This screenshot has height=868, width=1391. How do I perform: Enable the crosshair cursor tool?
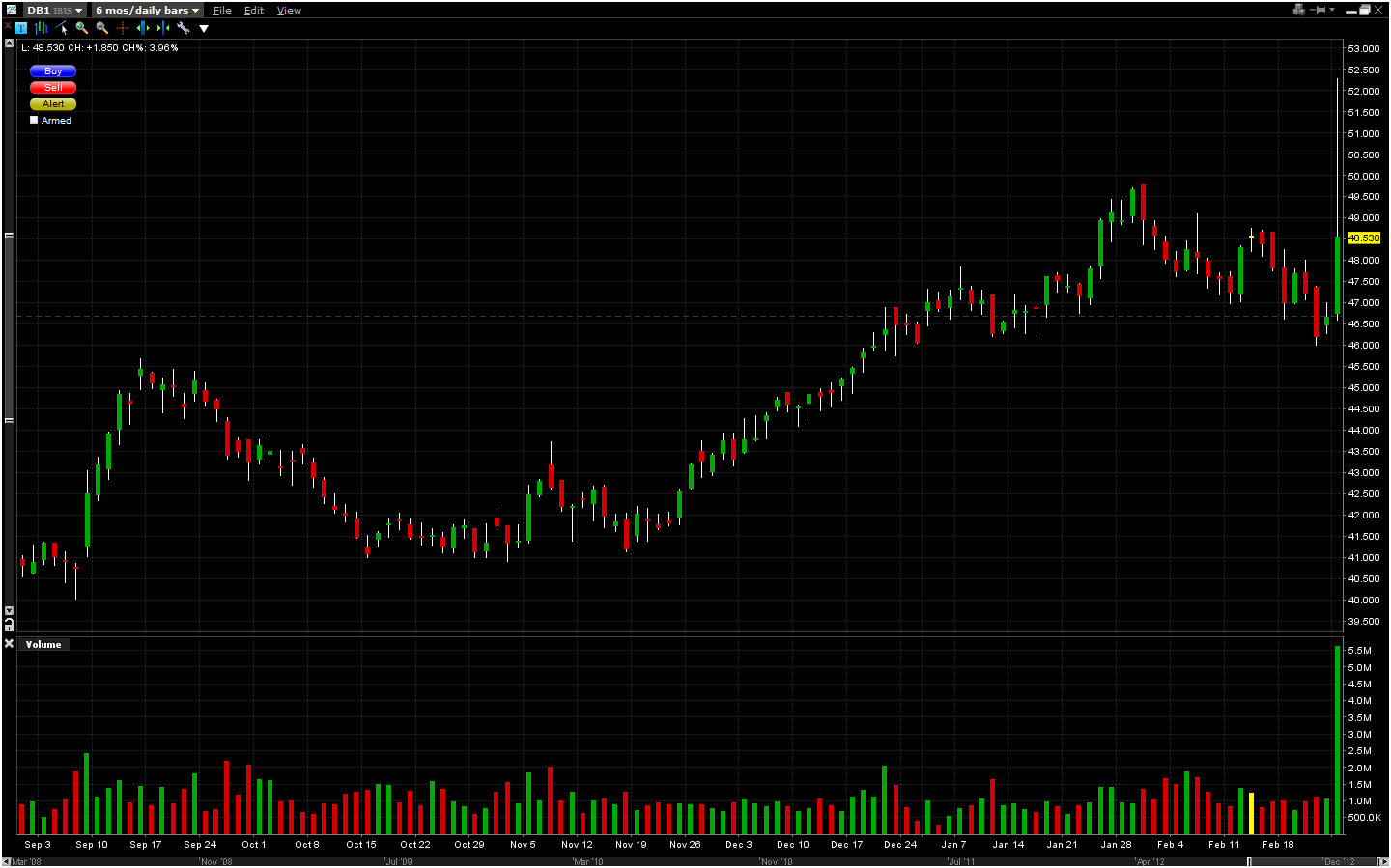[x=123, y=28]
